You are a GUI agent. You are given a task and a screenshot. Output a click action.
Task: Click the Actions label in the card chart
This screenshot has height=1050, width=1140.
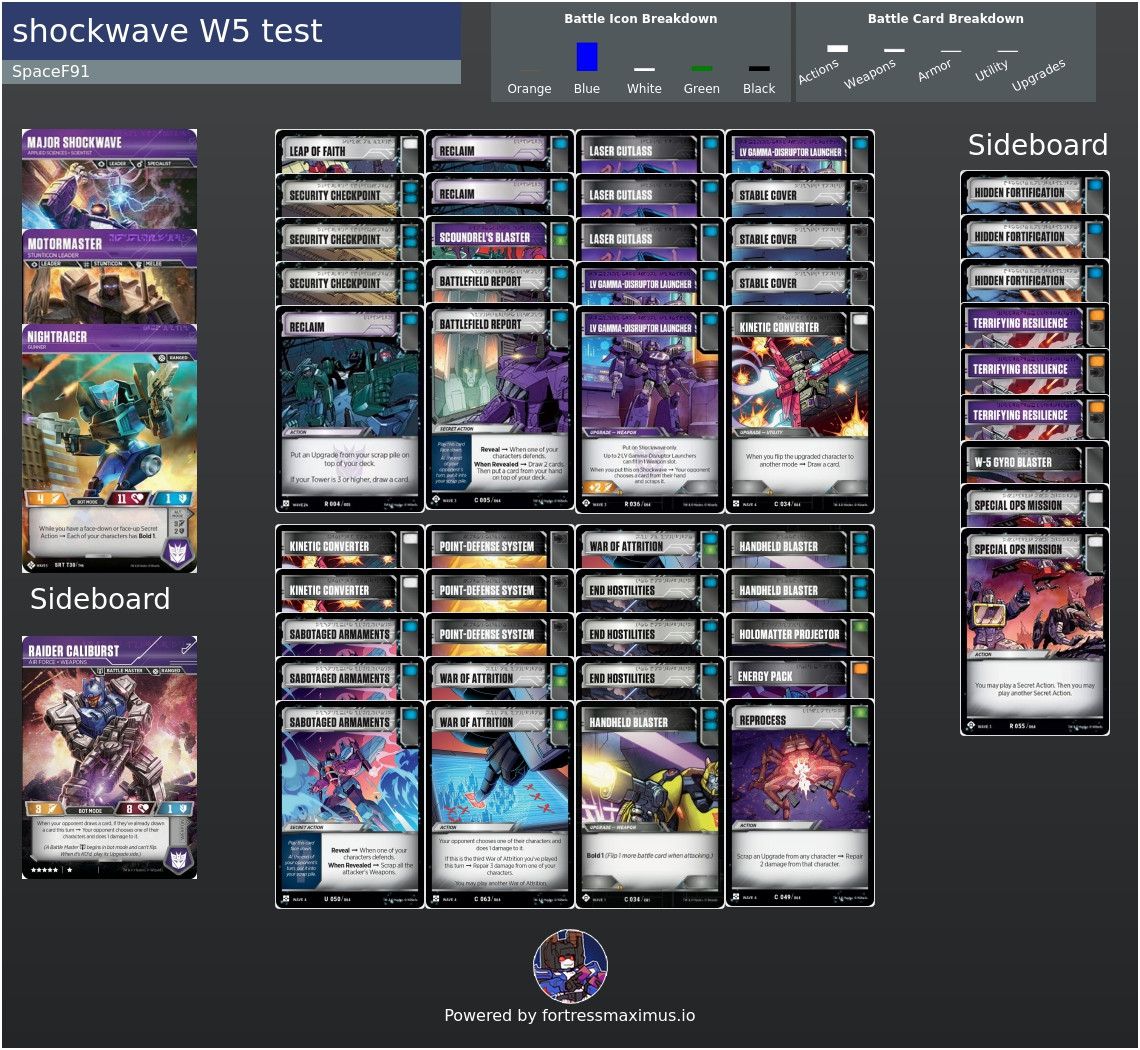click(x=819, y=71)
